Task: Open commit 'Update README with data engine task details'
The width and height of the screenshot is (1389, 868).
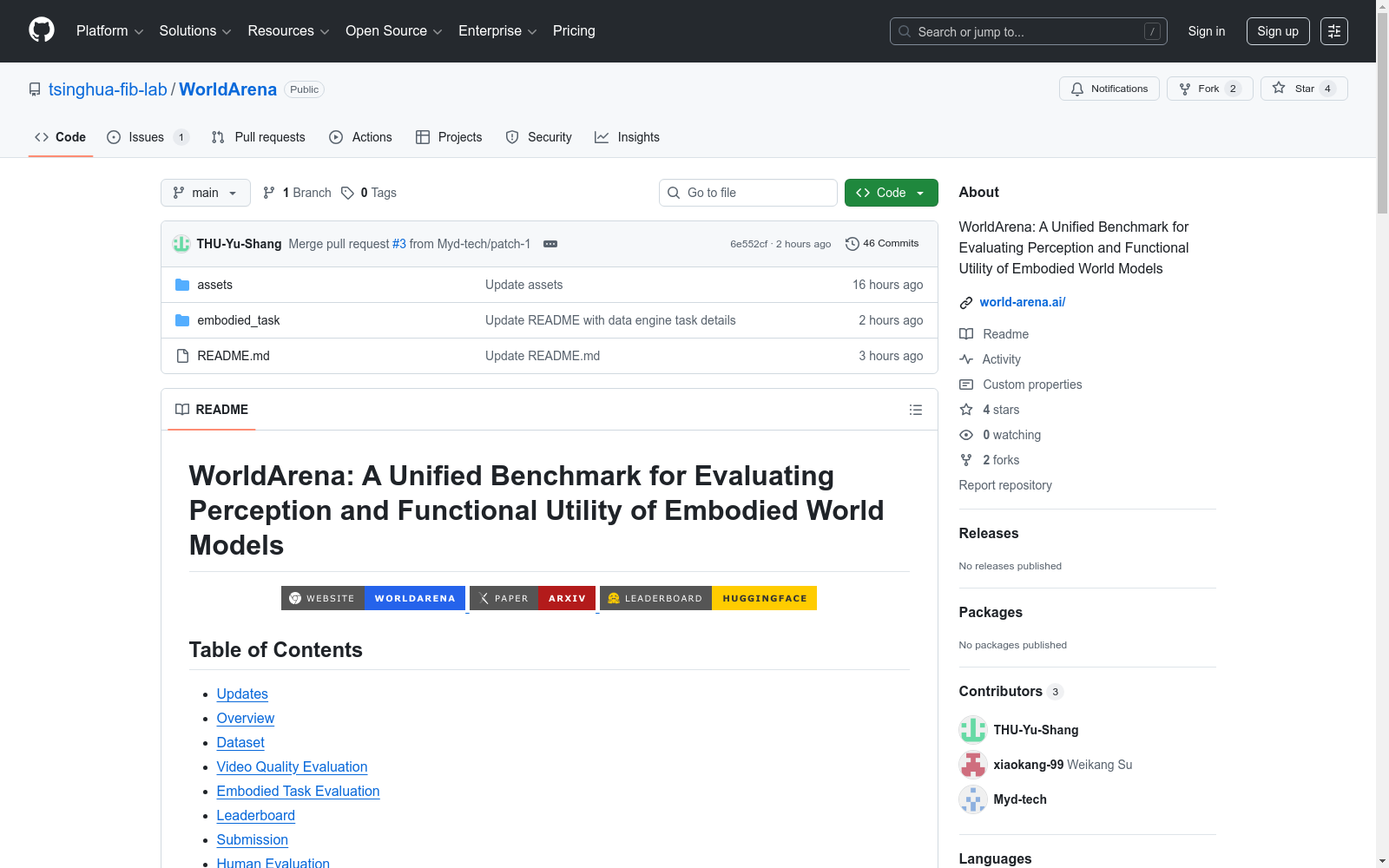Action: click(x=610, y=320)
